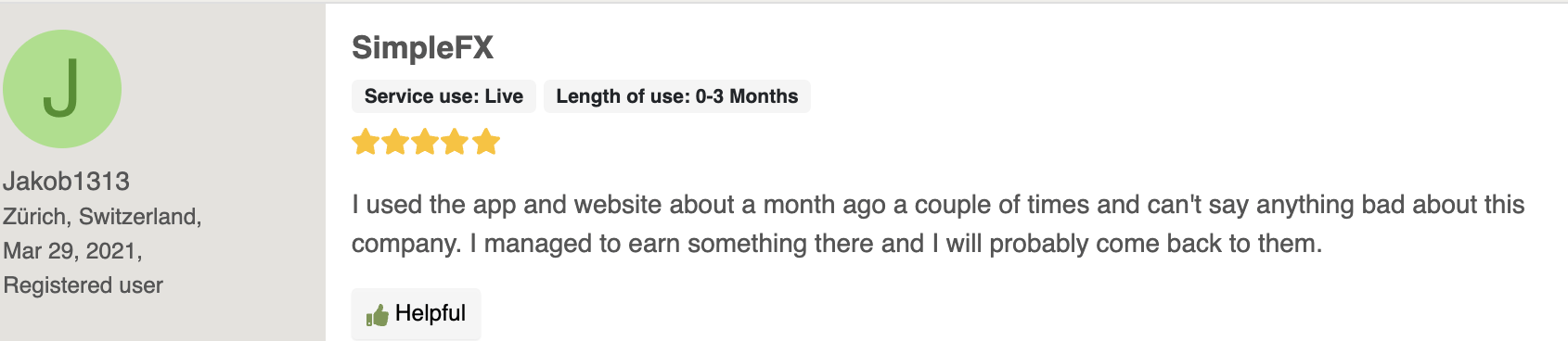This screenshot has width=1568, height=341.
Task: Click the Length of use: 0-3 Months tag
Action: point(677,96)
